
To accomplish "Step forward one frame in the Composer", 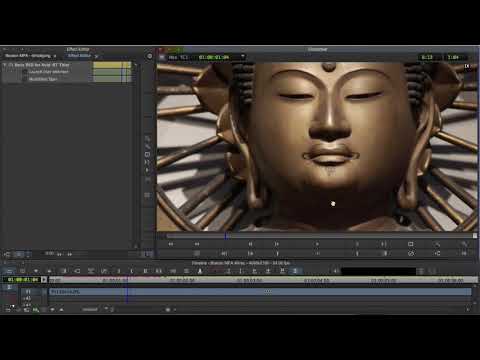I will (277, 244).
